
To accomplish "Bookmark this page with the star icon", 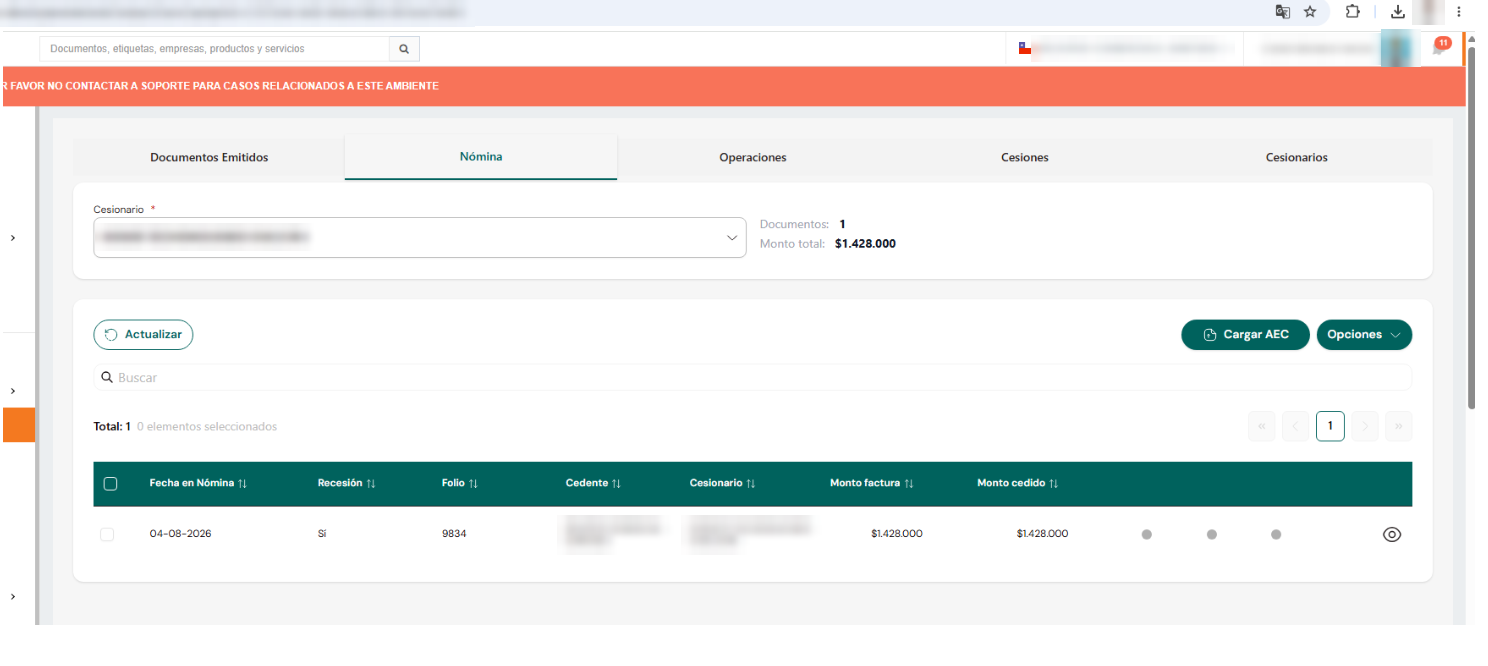I will pyautogui.click(x=1310, y=12).
